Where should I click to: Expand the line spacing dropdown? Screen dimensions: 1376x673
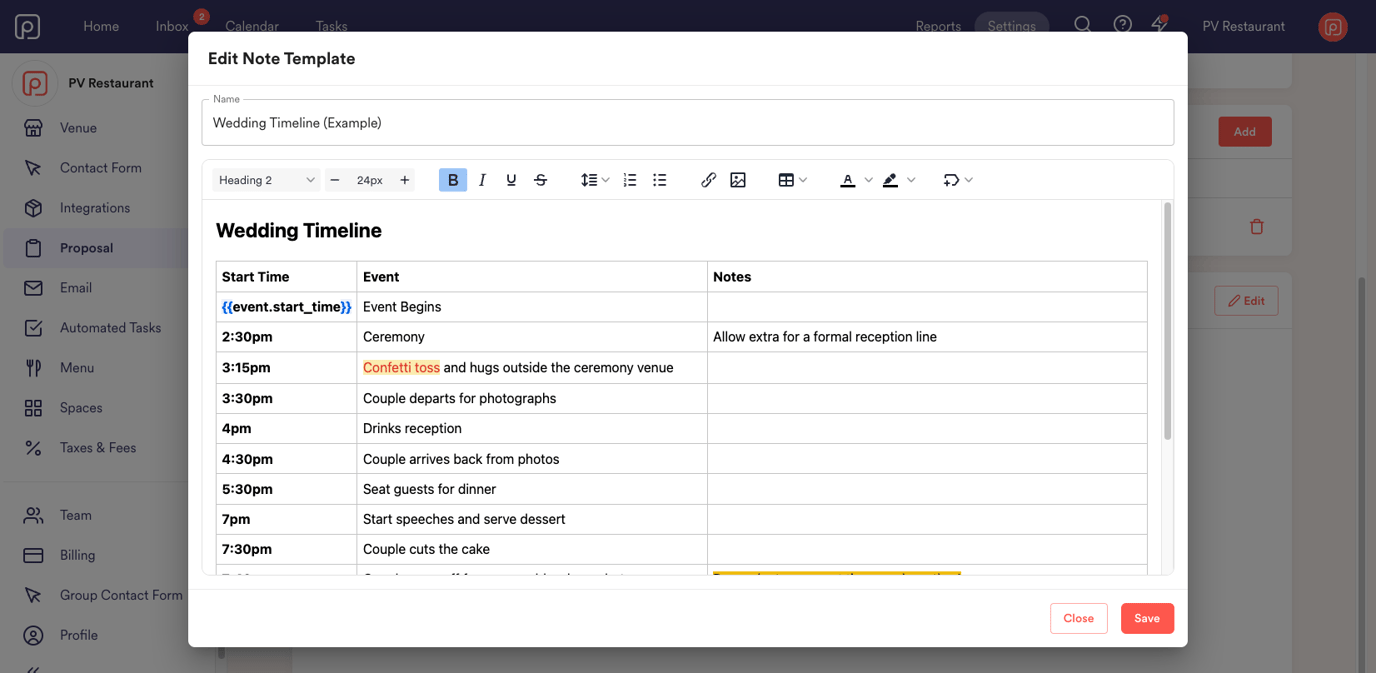click(x=595, y=180)
